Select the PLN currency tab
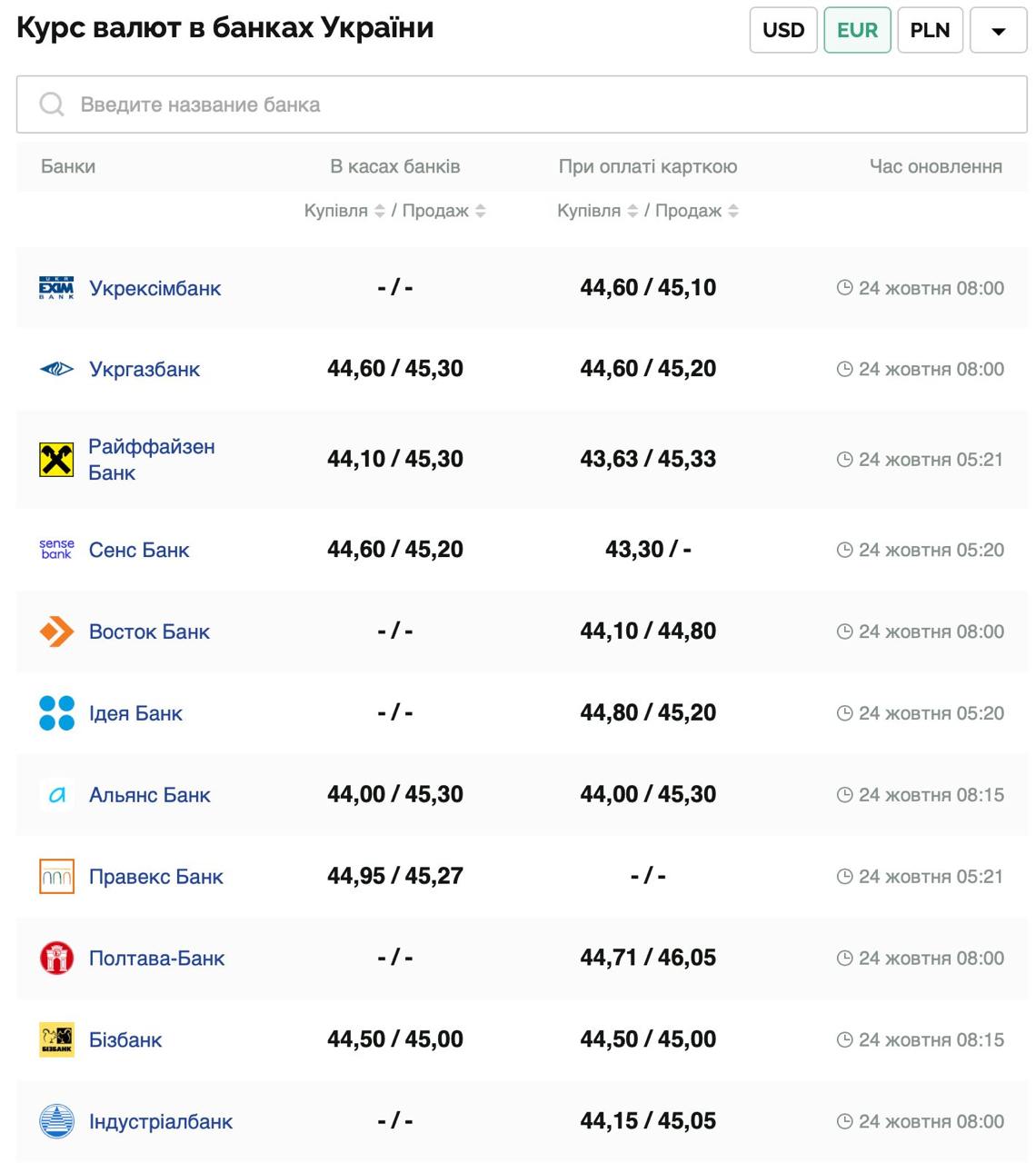Screen dimensions: 1036x1163 click(929, 30)
